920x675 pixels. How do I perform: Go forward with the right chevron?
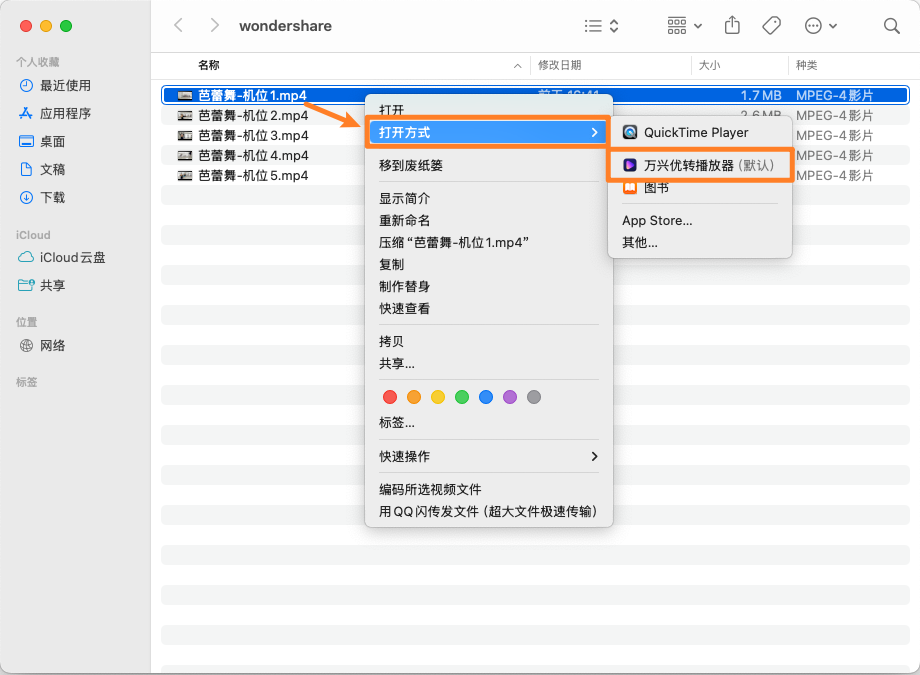pyautogui.click(x=214, y=26)
